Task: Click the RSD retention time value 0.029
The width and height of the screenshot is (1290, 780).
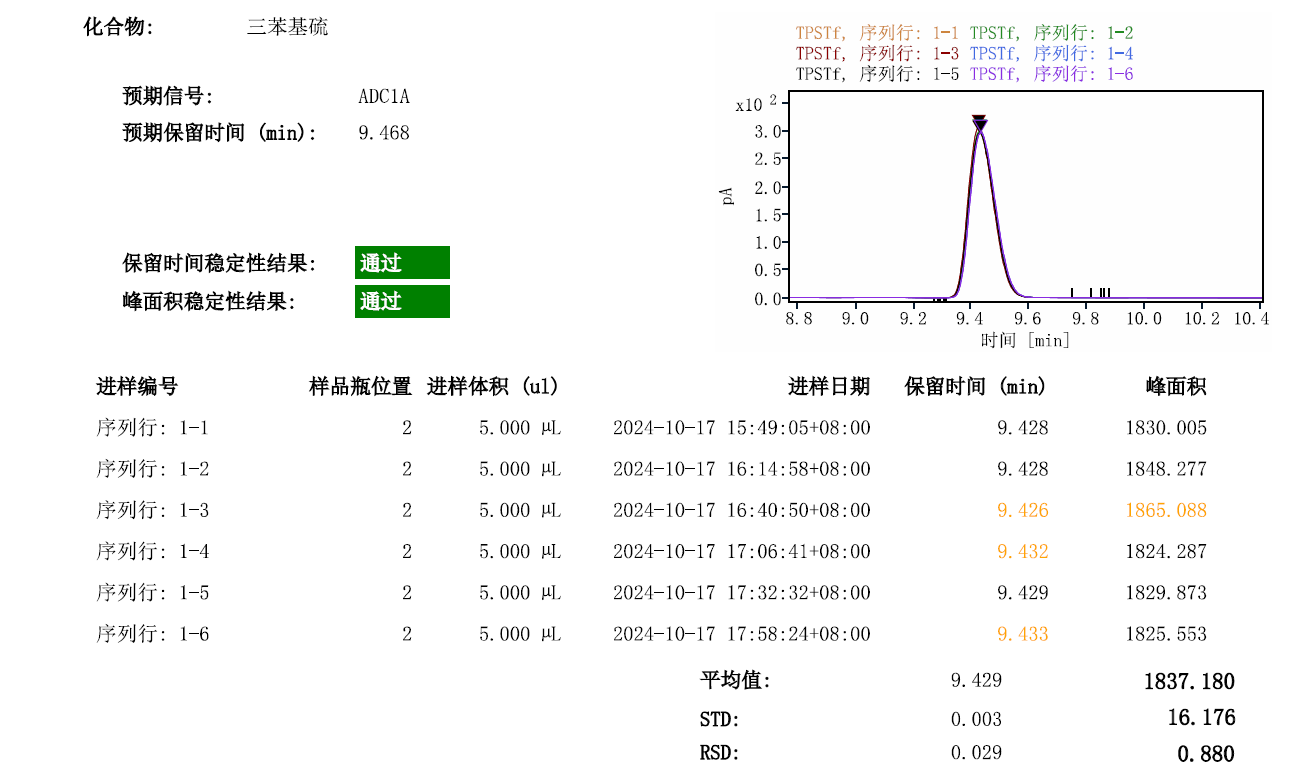Action: pyautogui.click(x=976, y=753)
